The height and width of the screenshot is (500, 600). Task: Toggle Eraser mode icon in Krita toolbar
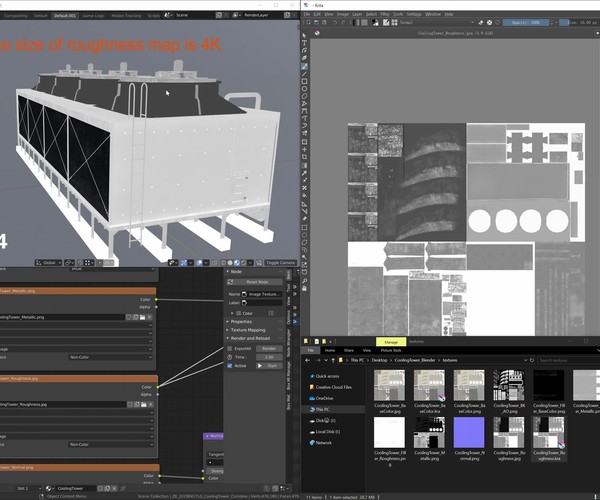tap(481, 23)
